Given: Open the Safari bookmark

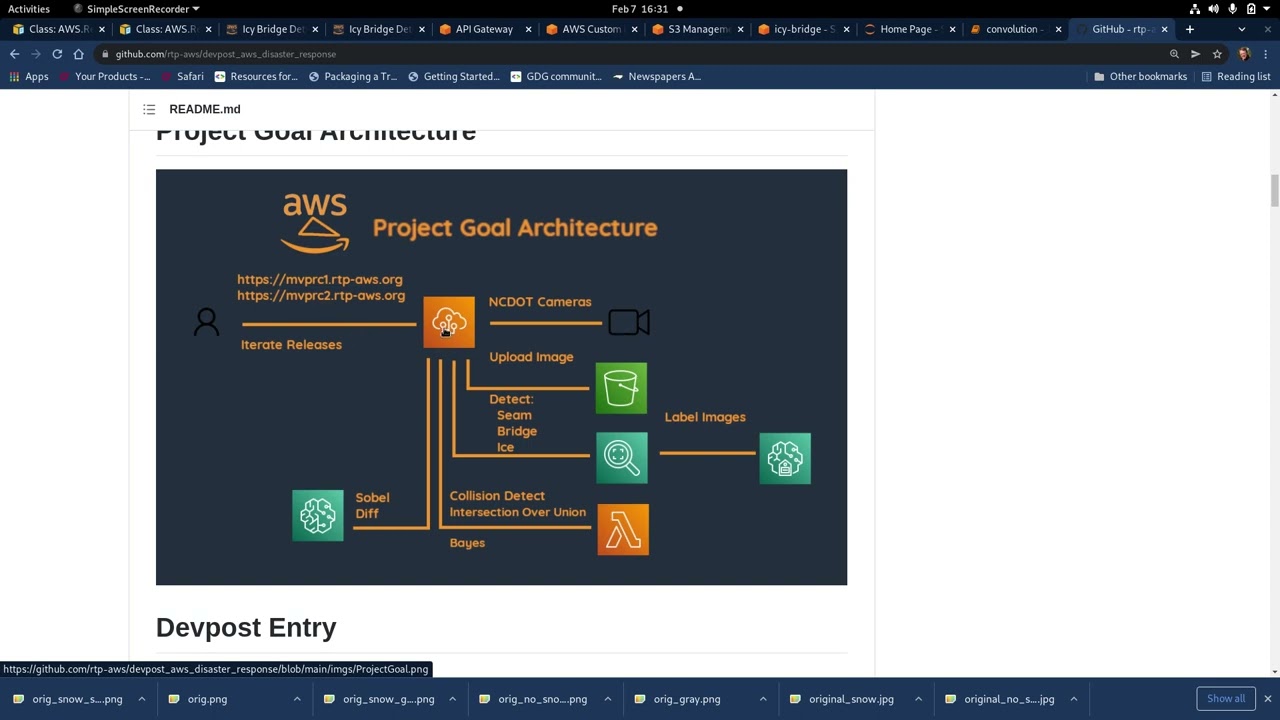Looking at the screenshot, I should pyautogui.click(x=181, y=76).
